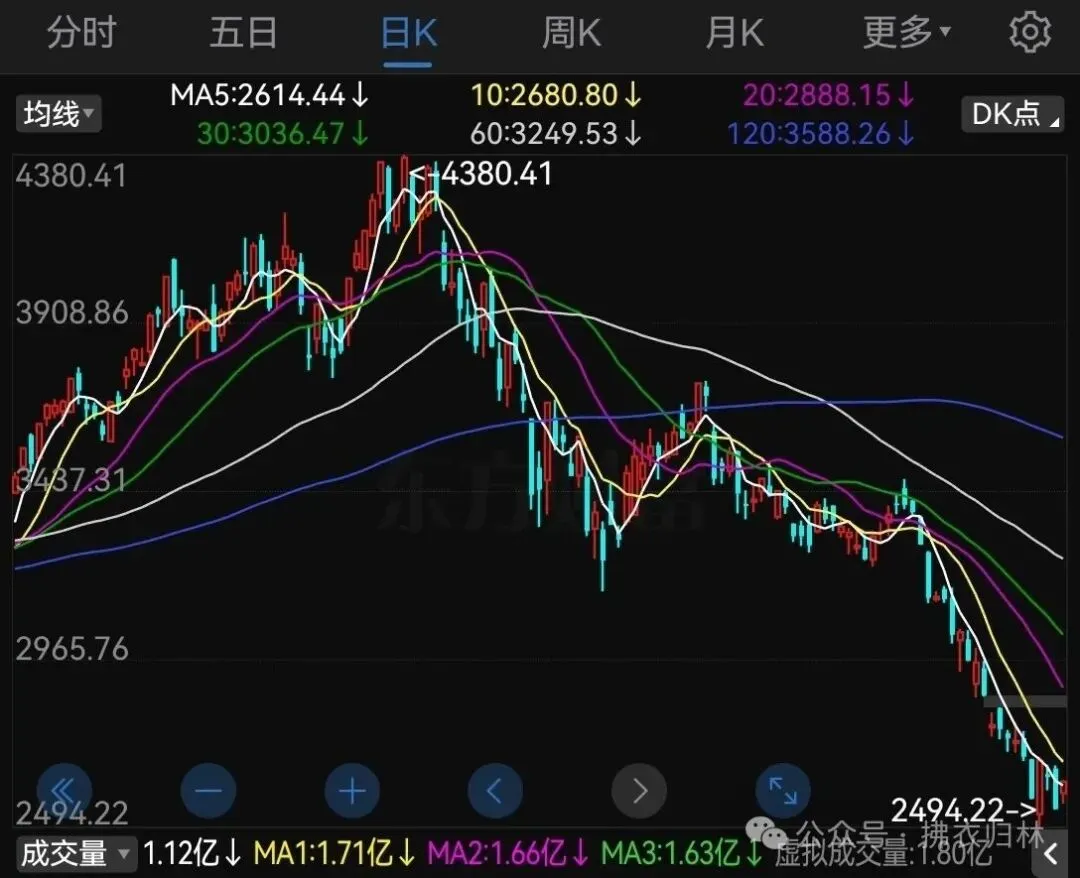Switch to 分时 tab
The width and height of the screenshot is (1080, 878).
(81, 33)
